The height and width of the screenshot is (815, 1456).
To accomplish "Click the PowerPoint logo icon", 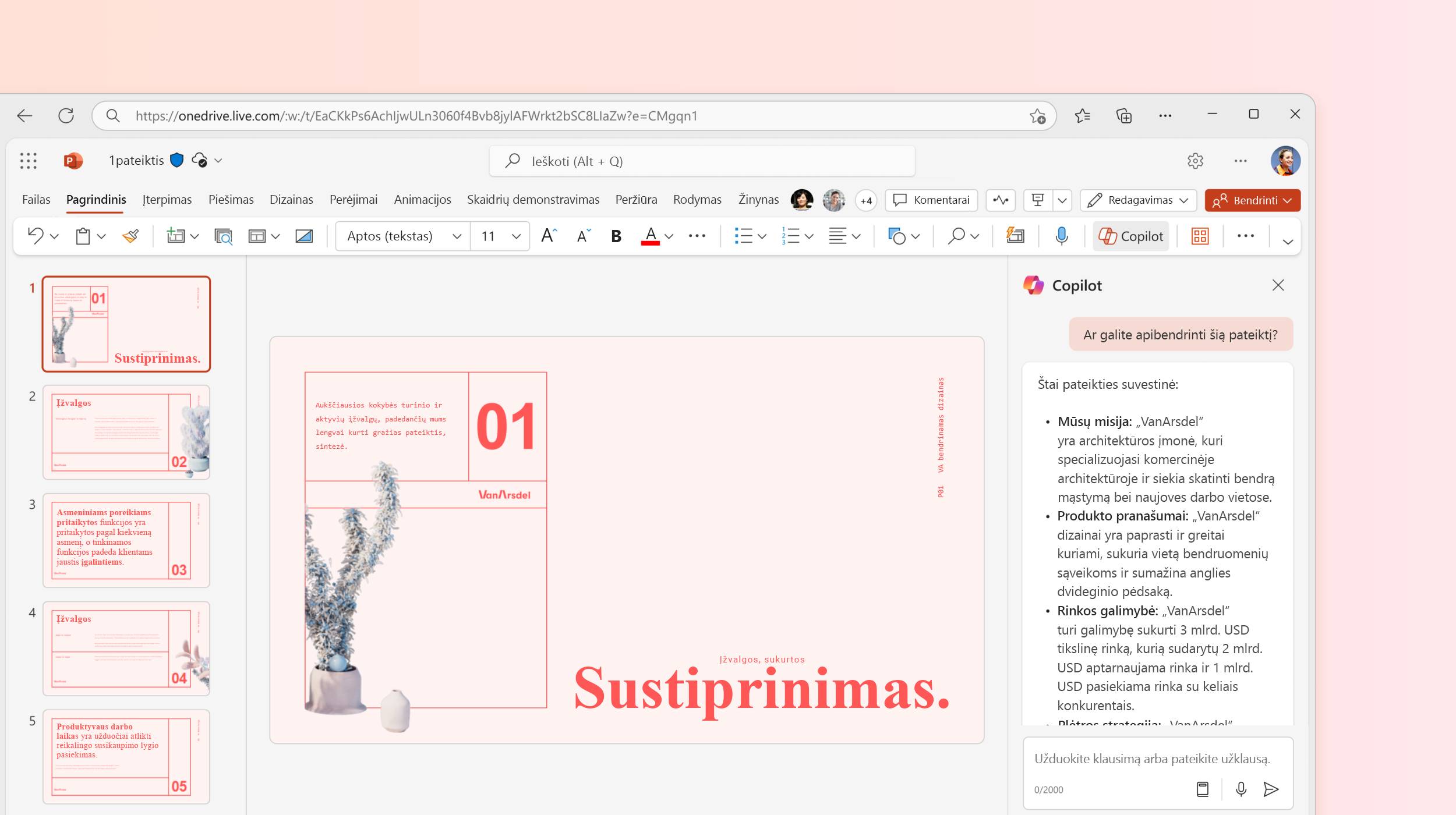I will 73,161.
